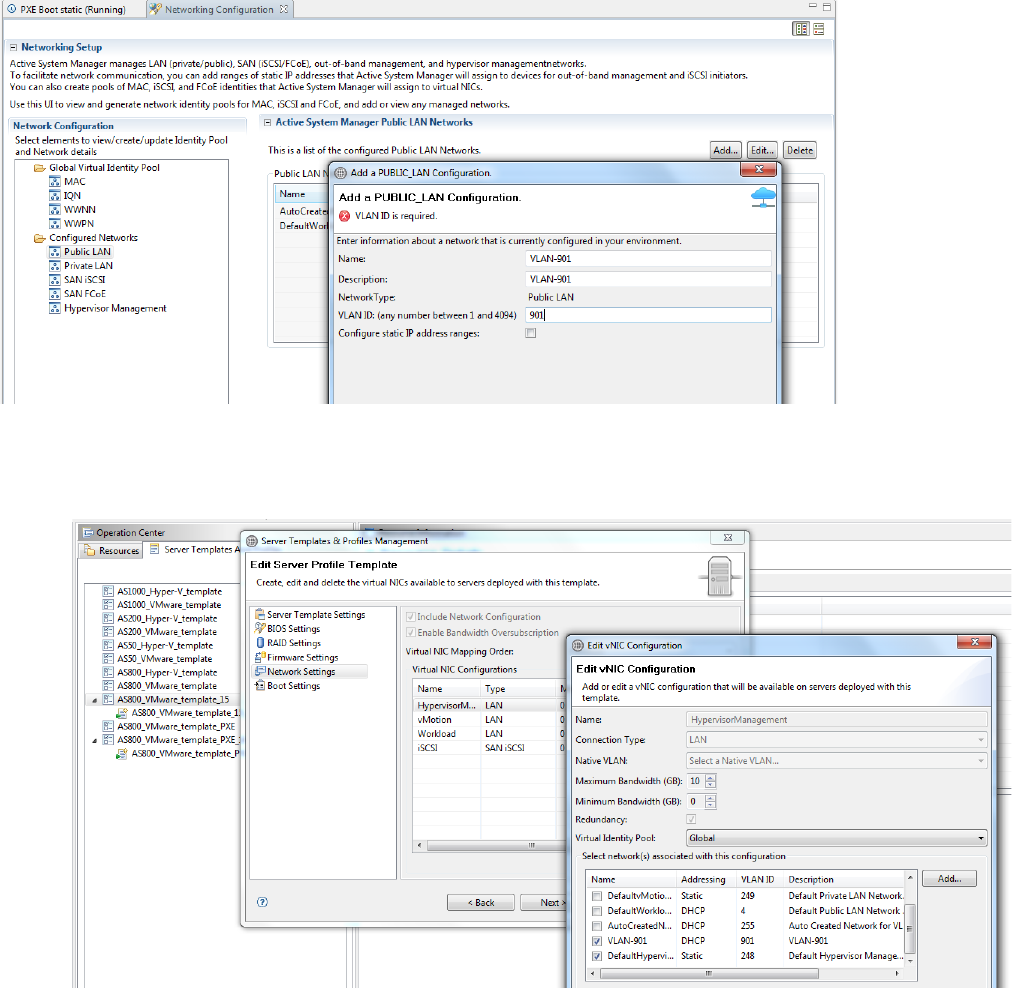This screenshot has height=988, width=1012.
Task: Open RAID Settings in the template editor
Action: [x=293, y=643]
